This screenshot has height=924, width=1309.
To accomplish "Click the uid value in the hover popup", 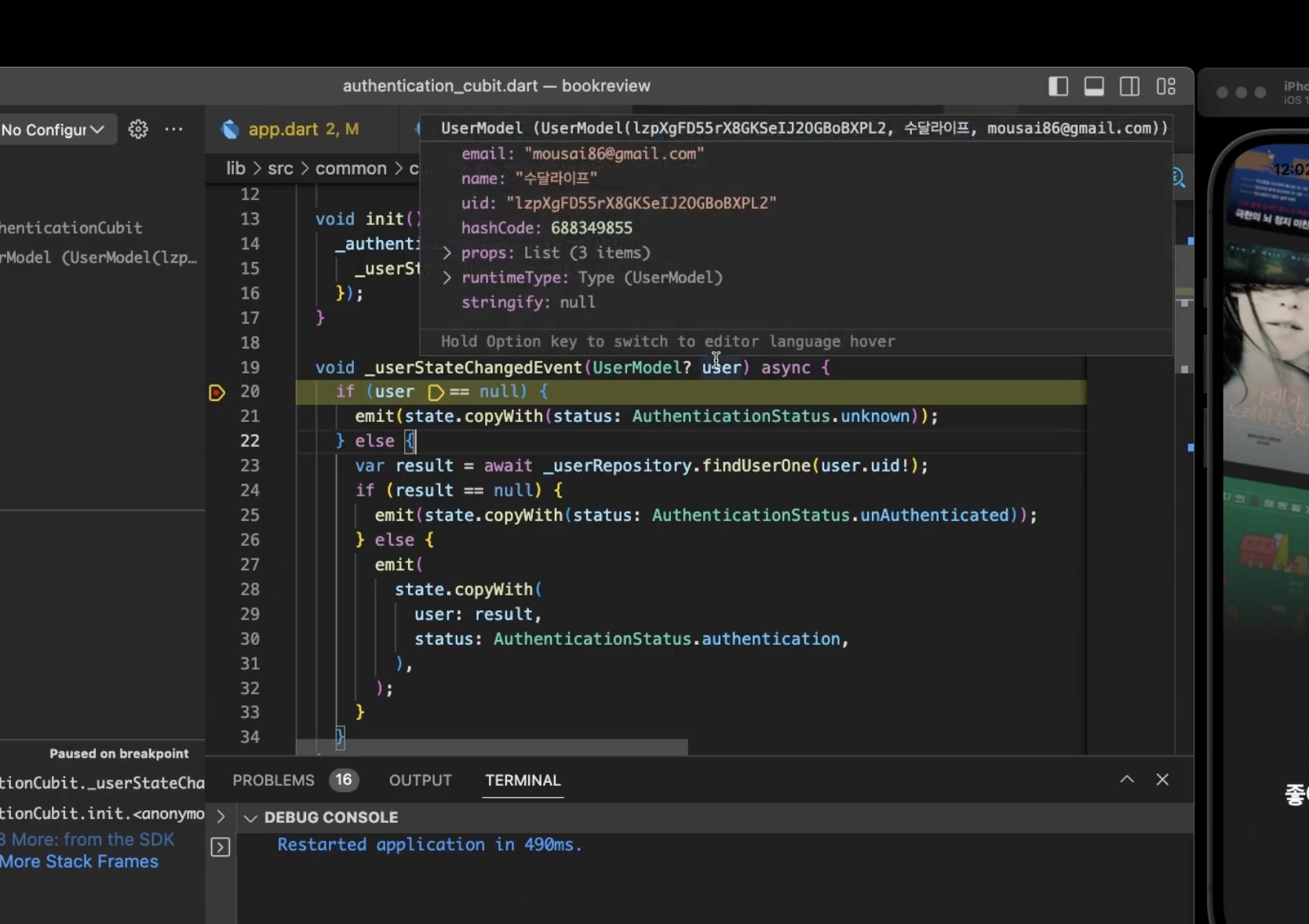I will (641, 203).
